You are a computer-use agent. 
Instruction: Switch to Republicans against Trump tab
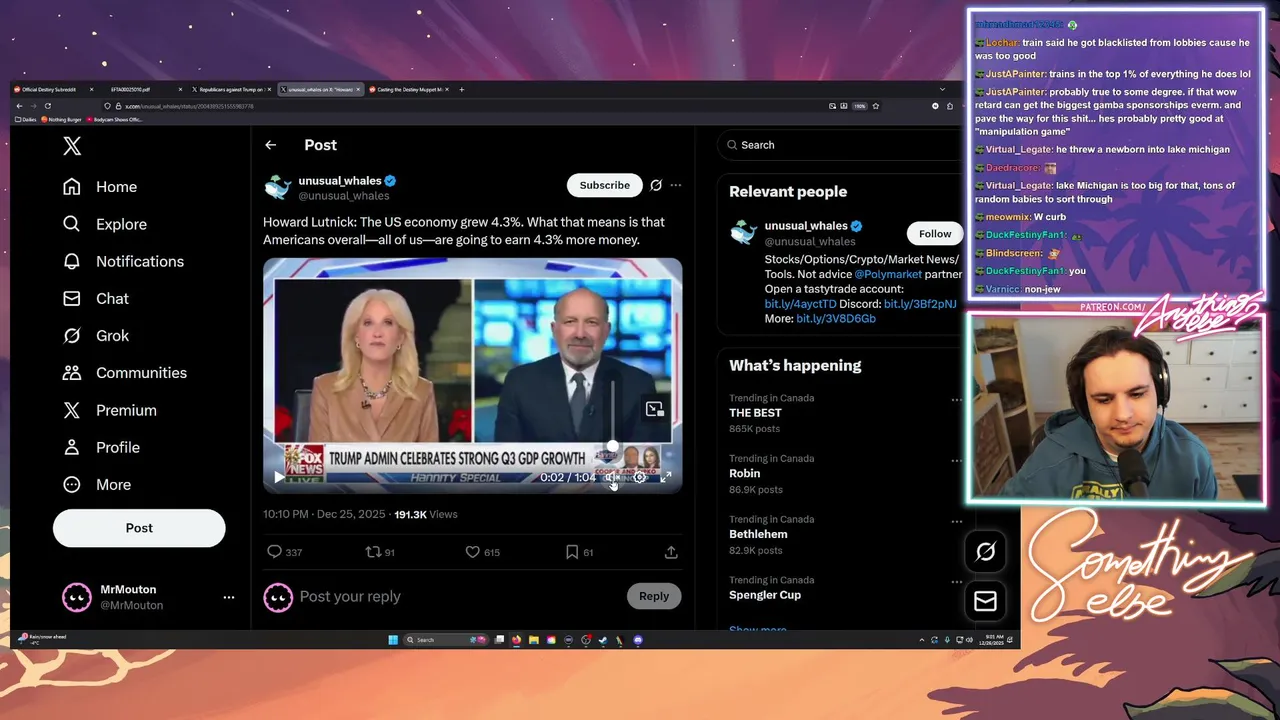tap(232, 89)
